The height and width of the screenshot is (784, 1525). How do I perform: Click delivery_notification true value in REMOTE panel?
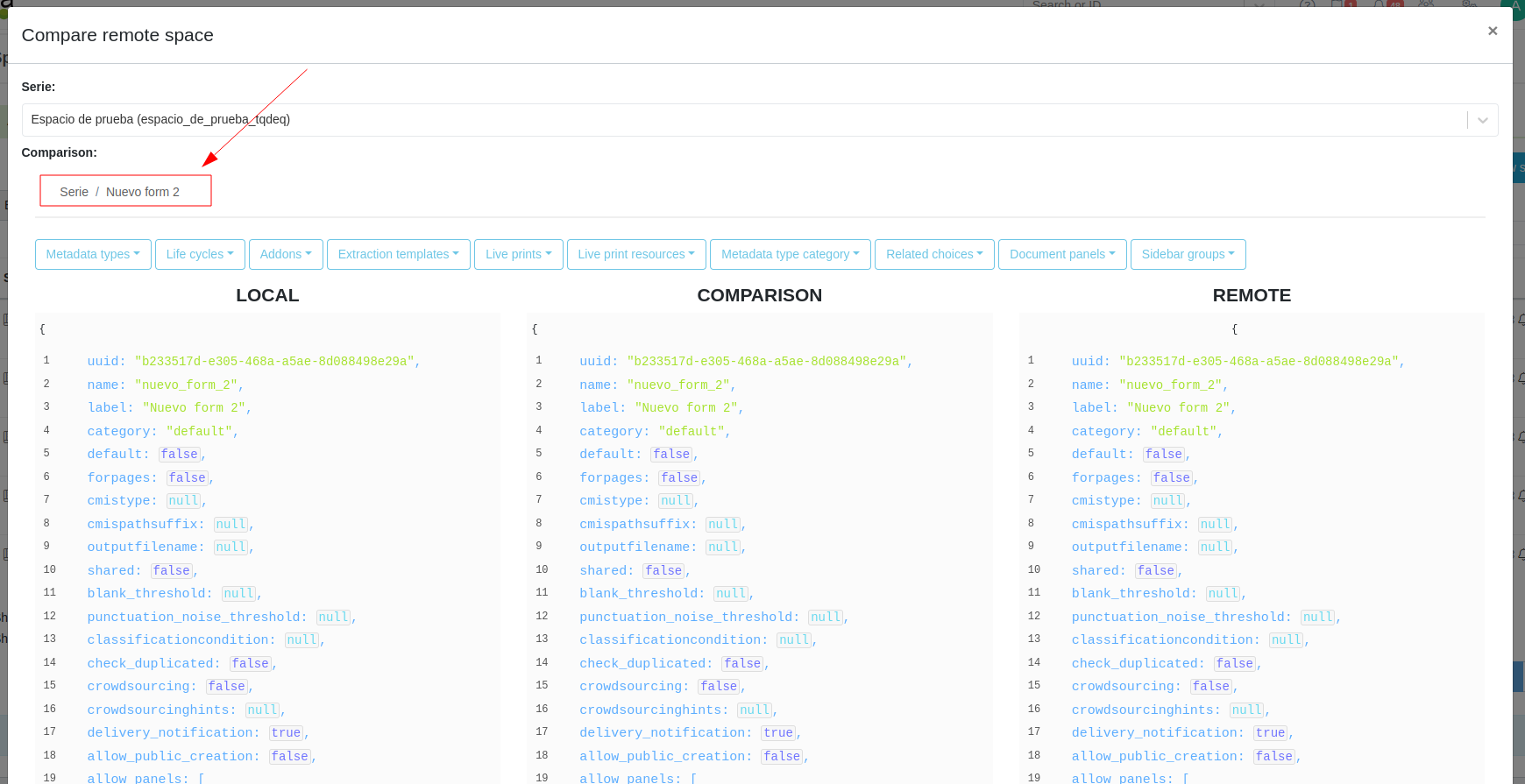[1270, 733]
